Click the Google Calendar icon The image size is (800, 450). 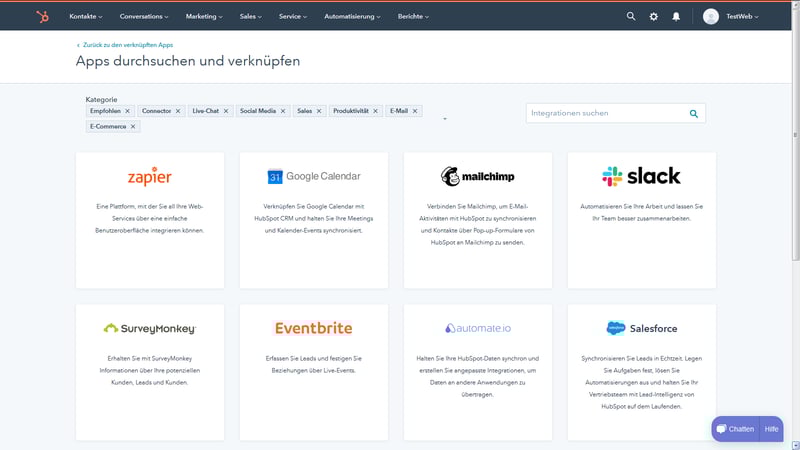tap(275, 177)
